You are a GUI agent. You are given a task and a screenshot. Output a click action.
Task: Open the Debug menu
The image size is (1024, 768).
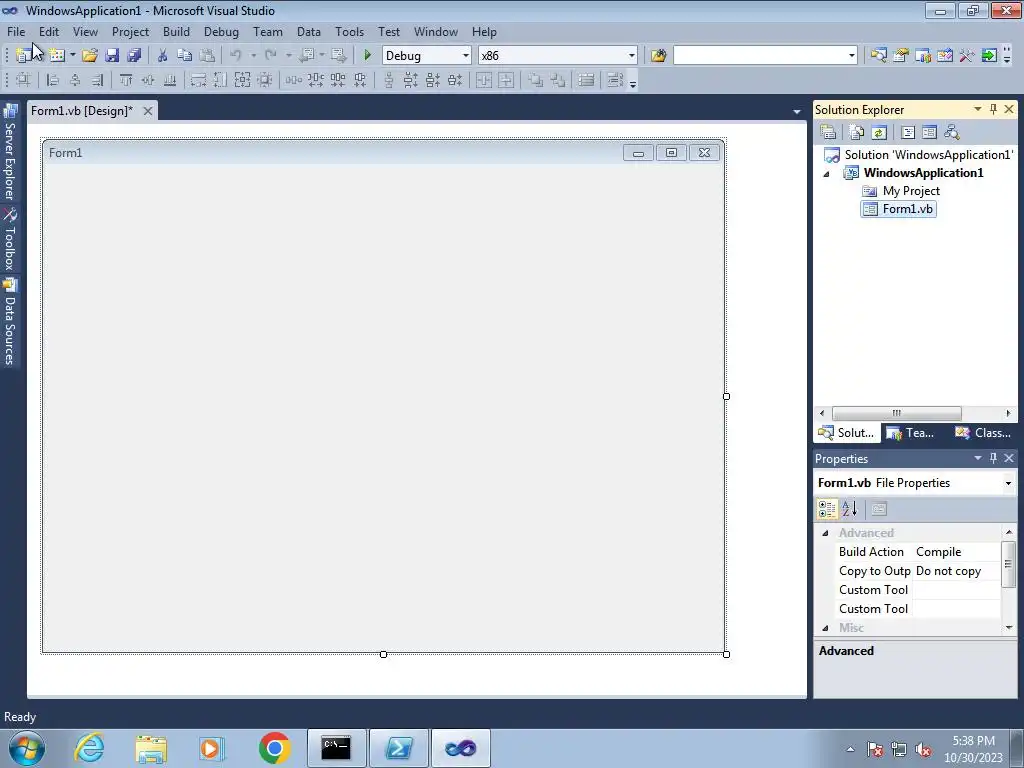[221, 31]
